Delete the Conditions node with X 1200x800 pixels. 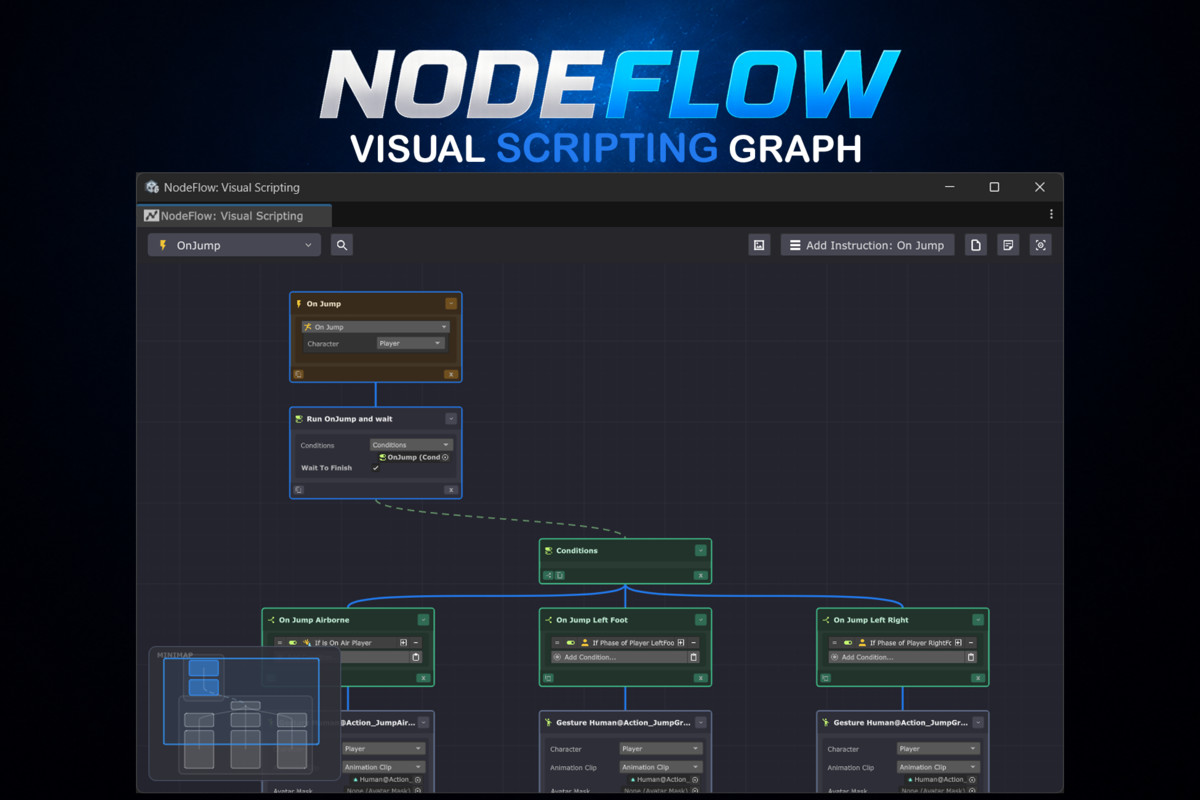pos(701,576)
